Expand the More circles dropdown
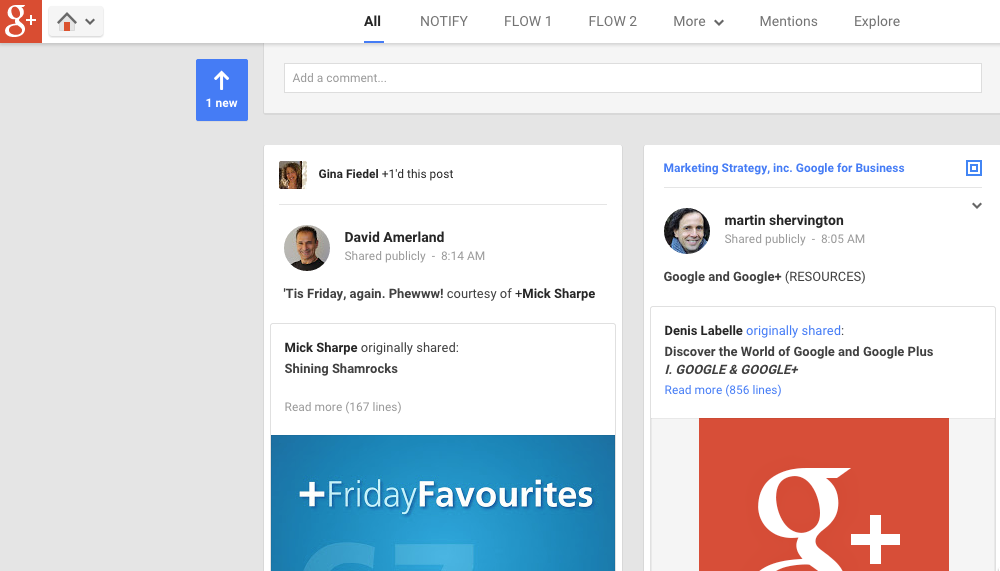Viewport: 1000px width, 571px height. [x=698, y=22]
